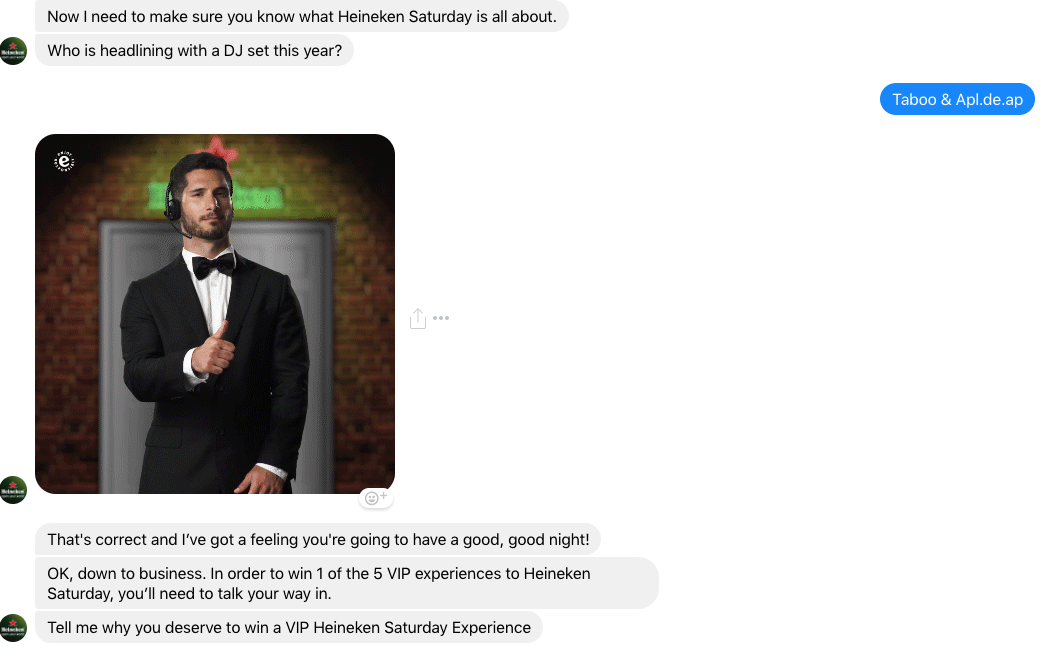Click the 'Who is headlining with a DJ set' message
Image resolution: width=1056 pixels, height=649 pixels.
pyautogui.click(x=195, y=50)
